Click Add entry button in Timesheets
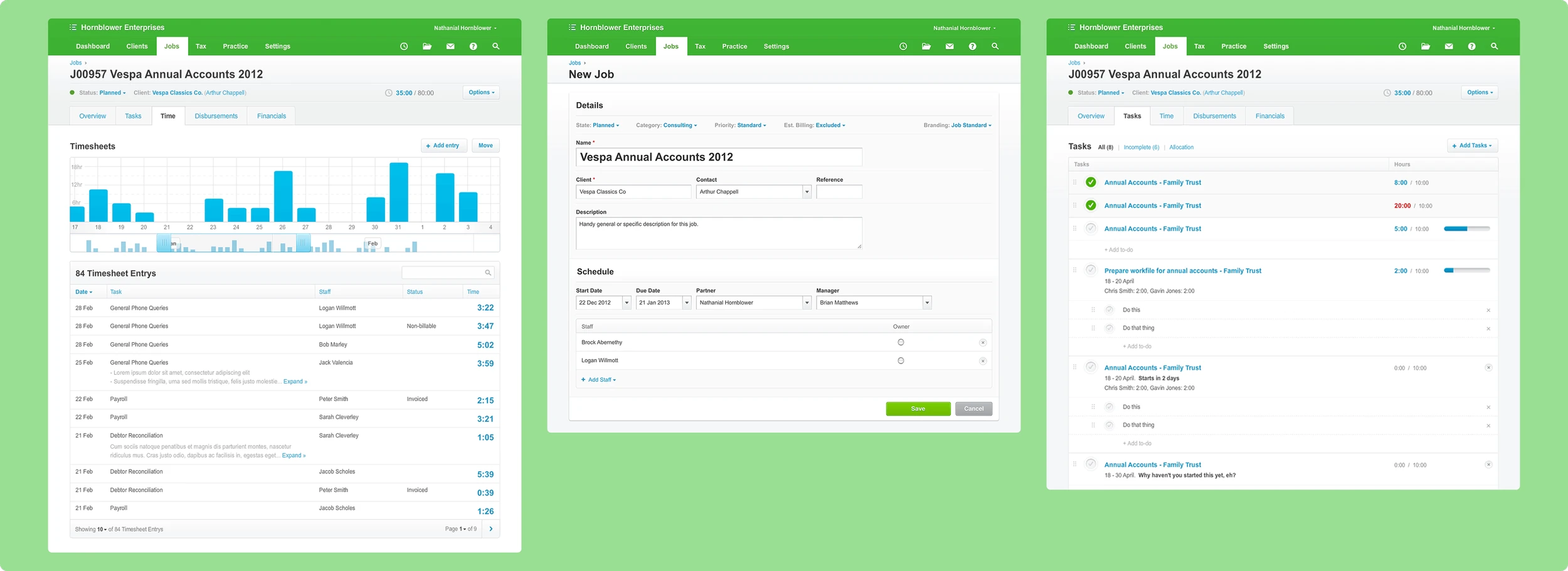The image size is (1568, 571). coord(444,145)
